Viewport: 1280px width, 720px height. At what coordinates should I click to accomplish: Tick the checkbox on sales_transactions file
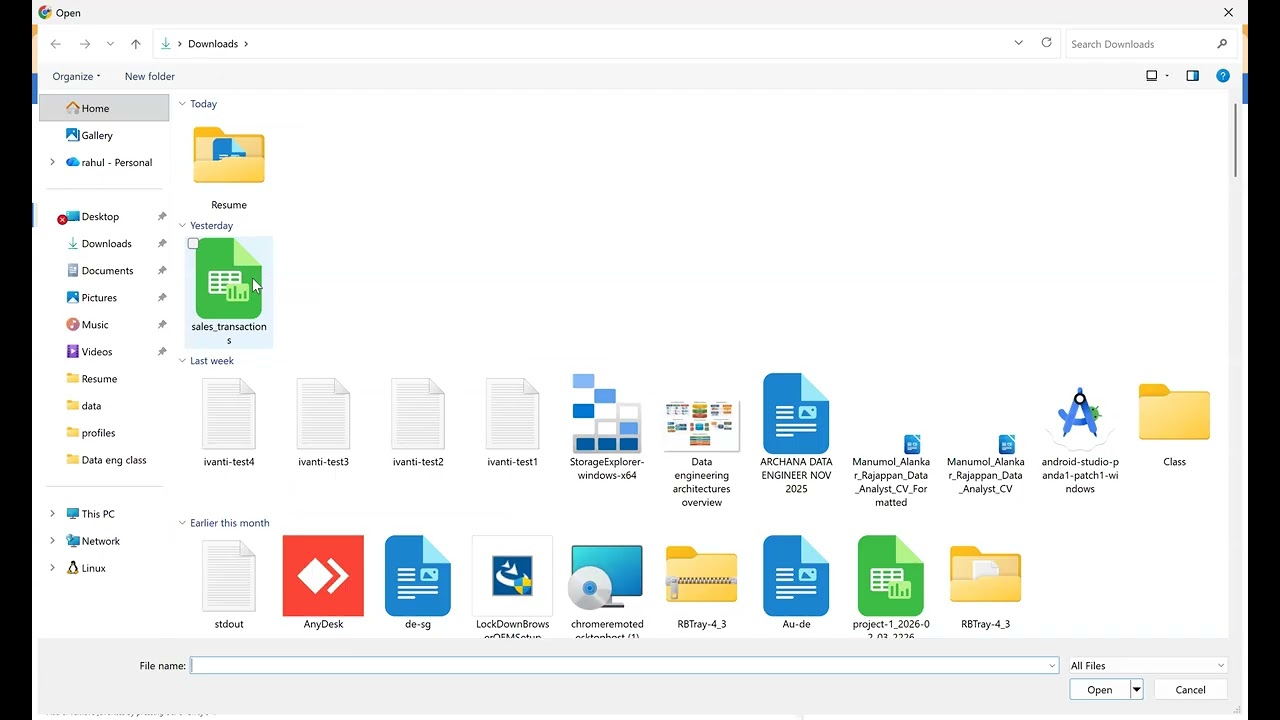pyautogui.click(x=193, y=244)
